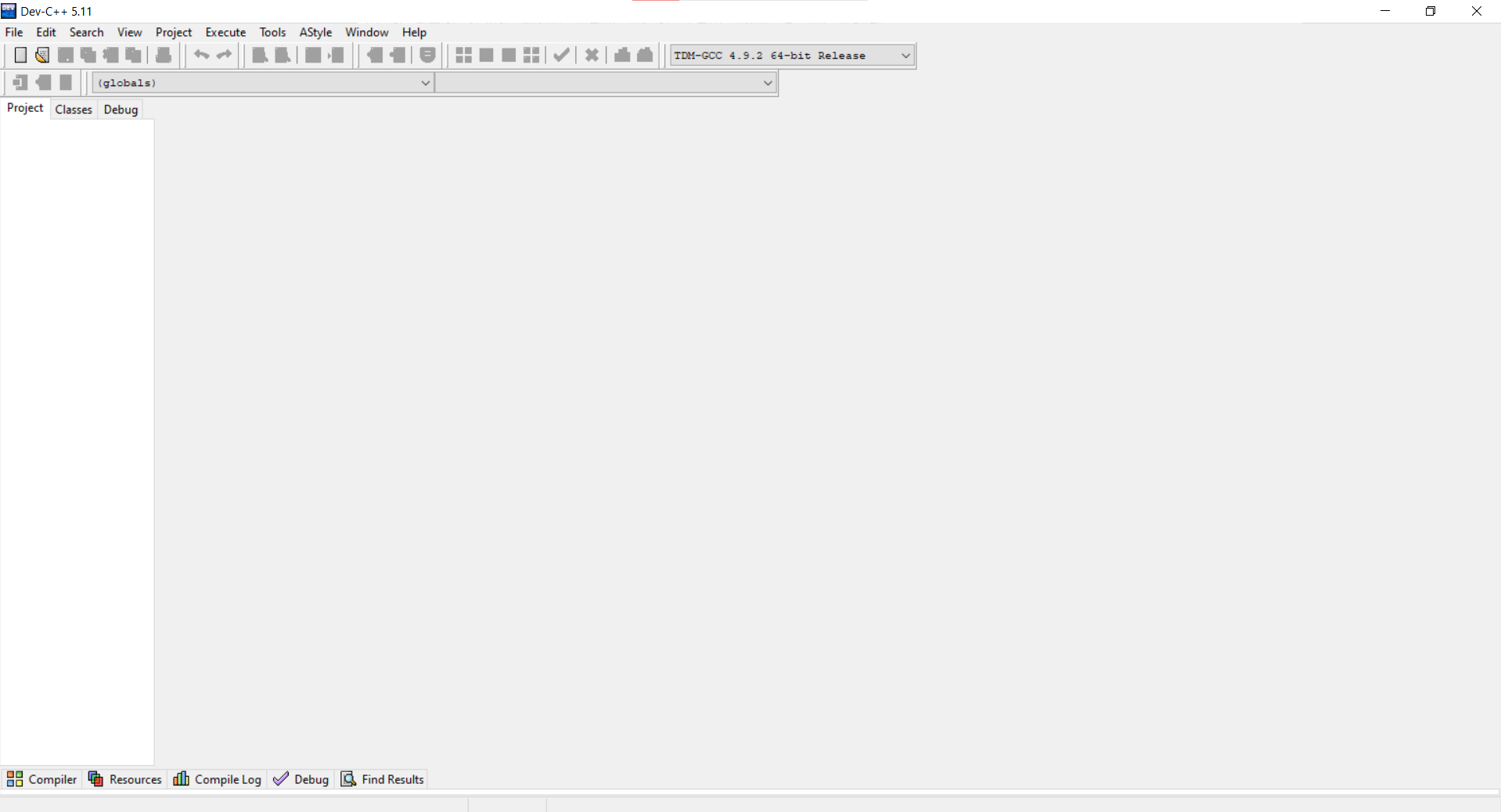
Task: Click the Debug checkmark toolbar icon
Action: (561, 55)
